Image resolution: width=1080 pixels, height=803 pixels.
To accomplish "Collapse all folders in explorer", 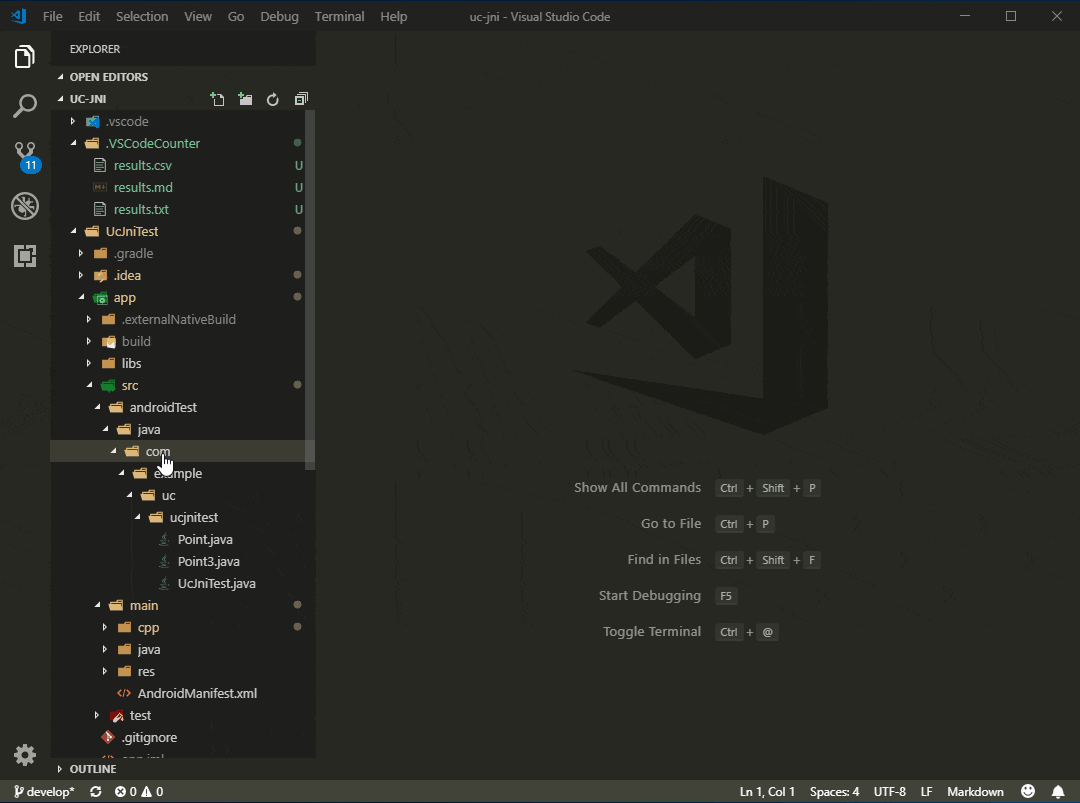I will tap(301, 99).
